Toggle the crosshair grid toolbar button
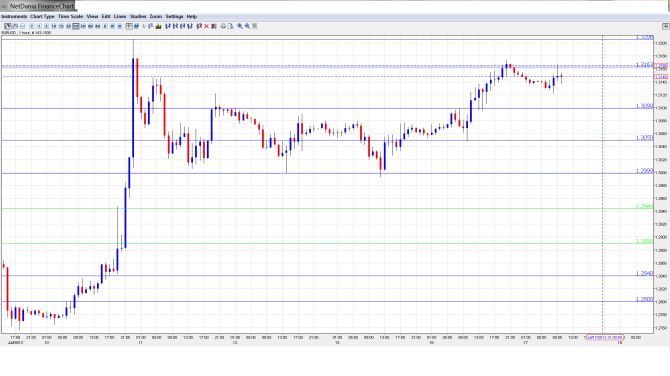This screenshot has height=376, width=670. tap(129, 26)
